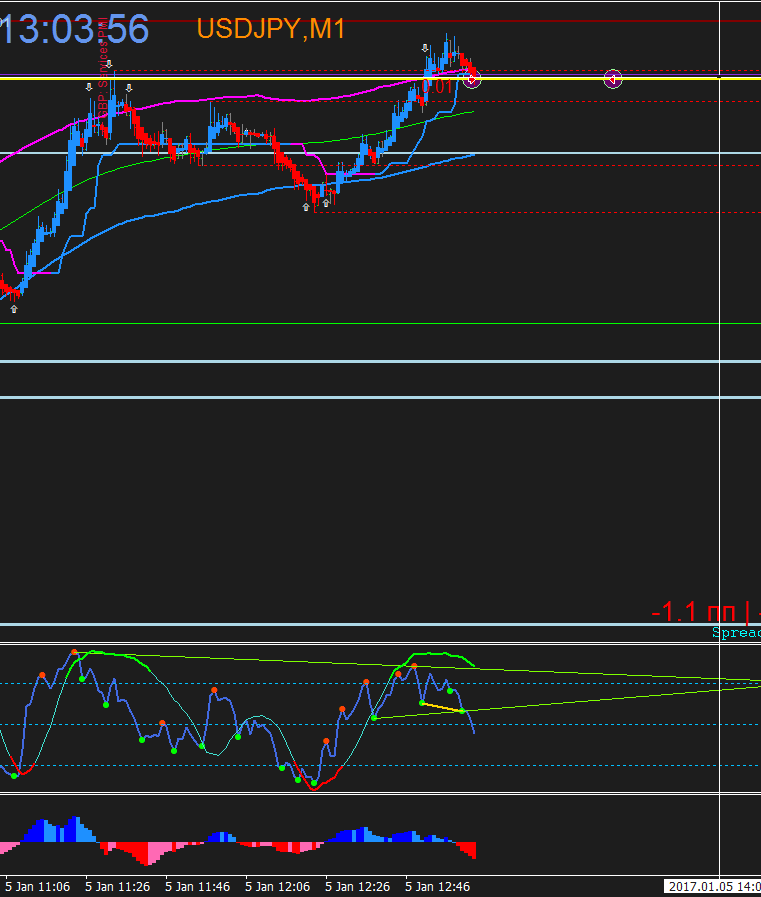Click the down arrow above the 12:46 price peak
The image size is (761, 897).
click(425, 48)
